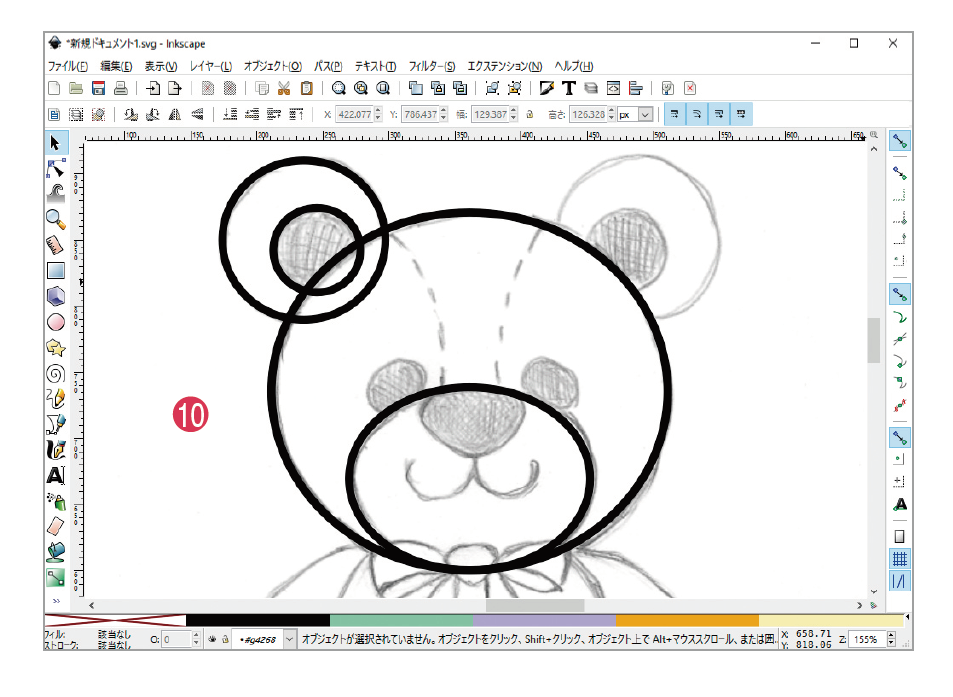This screenshot has height=697, width=953.
Task: Toggle move gradients with objects
Action: pos(719,114)
